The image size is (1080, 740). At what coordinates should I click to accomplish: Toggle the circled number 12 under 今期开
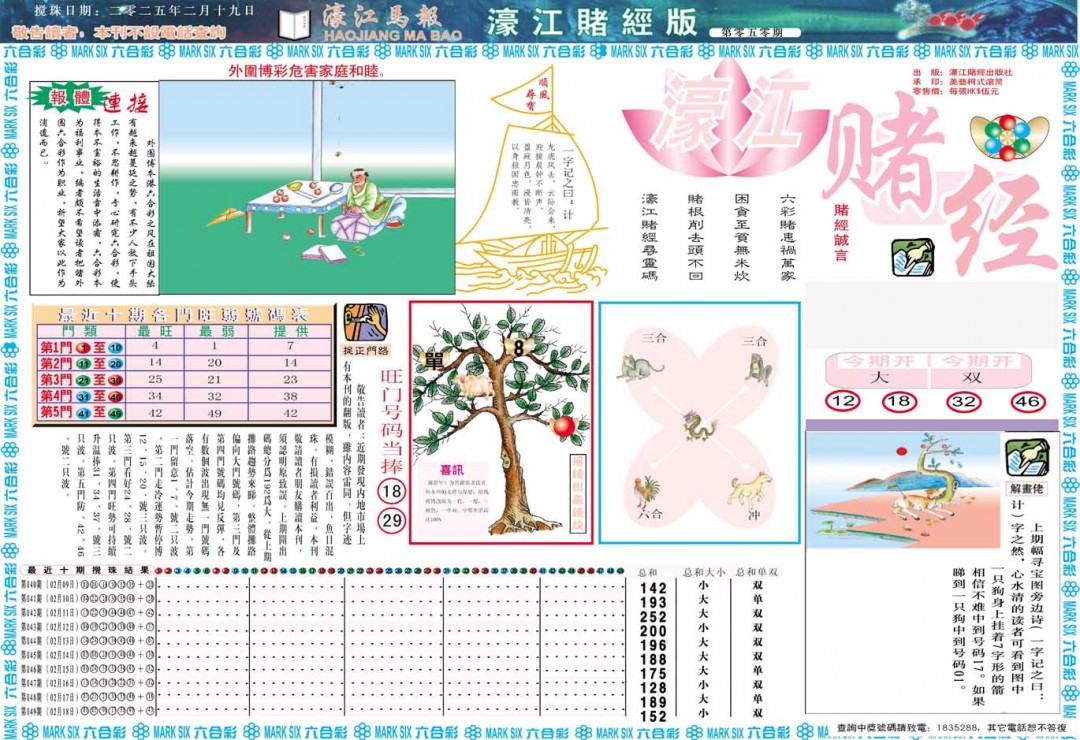(843, 401)
